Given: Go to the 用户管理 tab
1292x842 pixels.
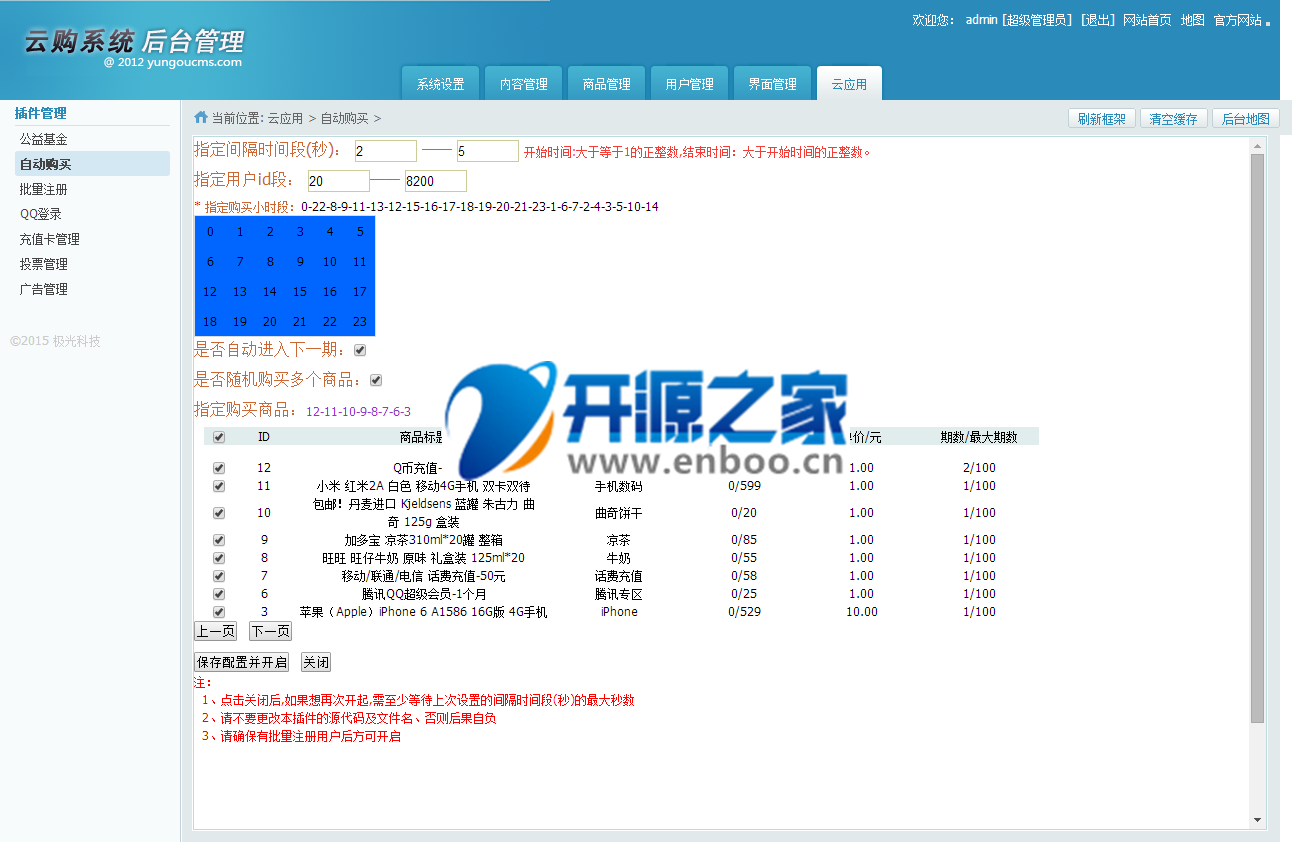Looking at the screenshot, I should coord(690,84).
